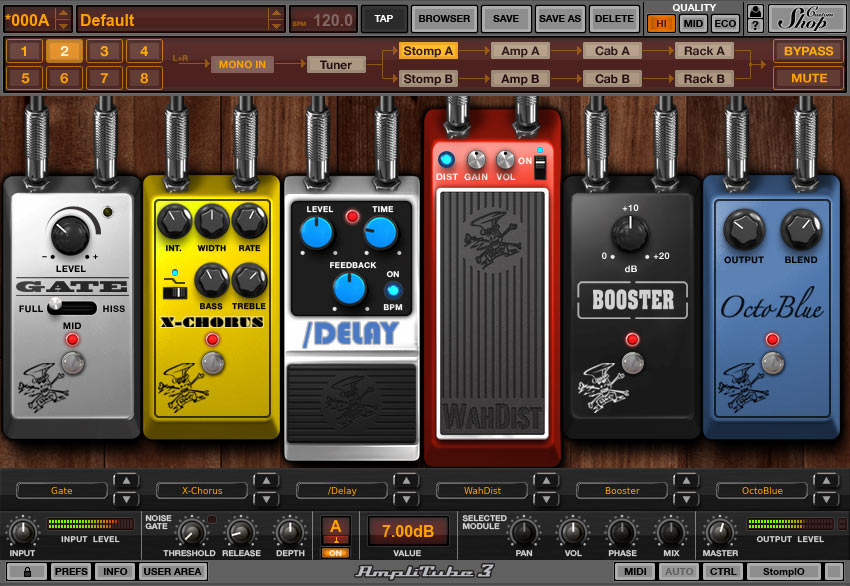850x586 pixels.
Task: Adjust the X-Chorus RATE knob
Action: [x=249, y=221]
